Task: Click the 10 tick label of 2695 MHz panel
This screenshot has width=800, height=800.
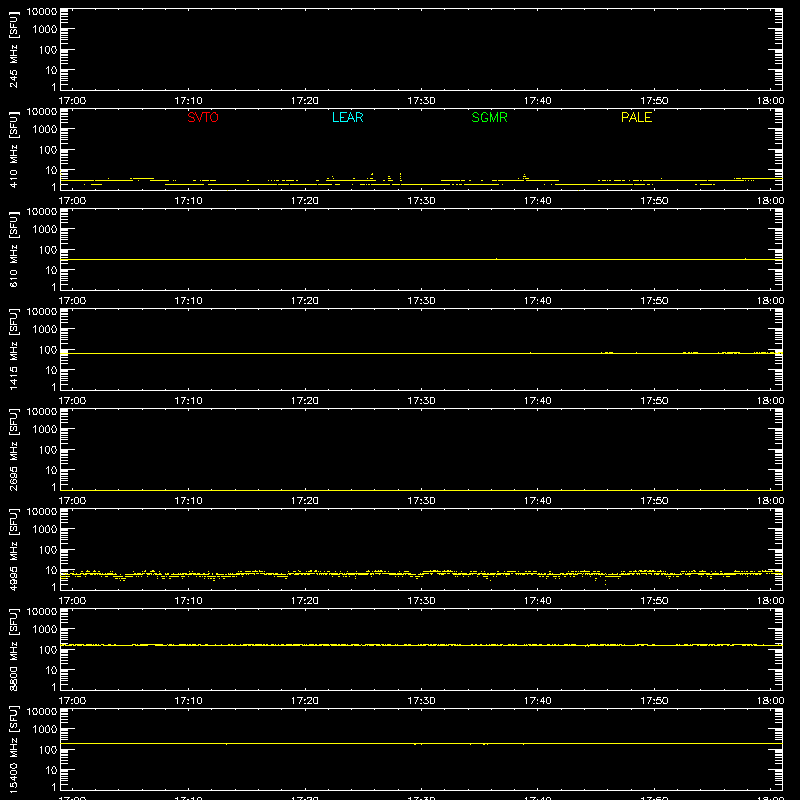Action: [x=51, y=470]
